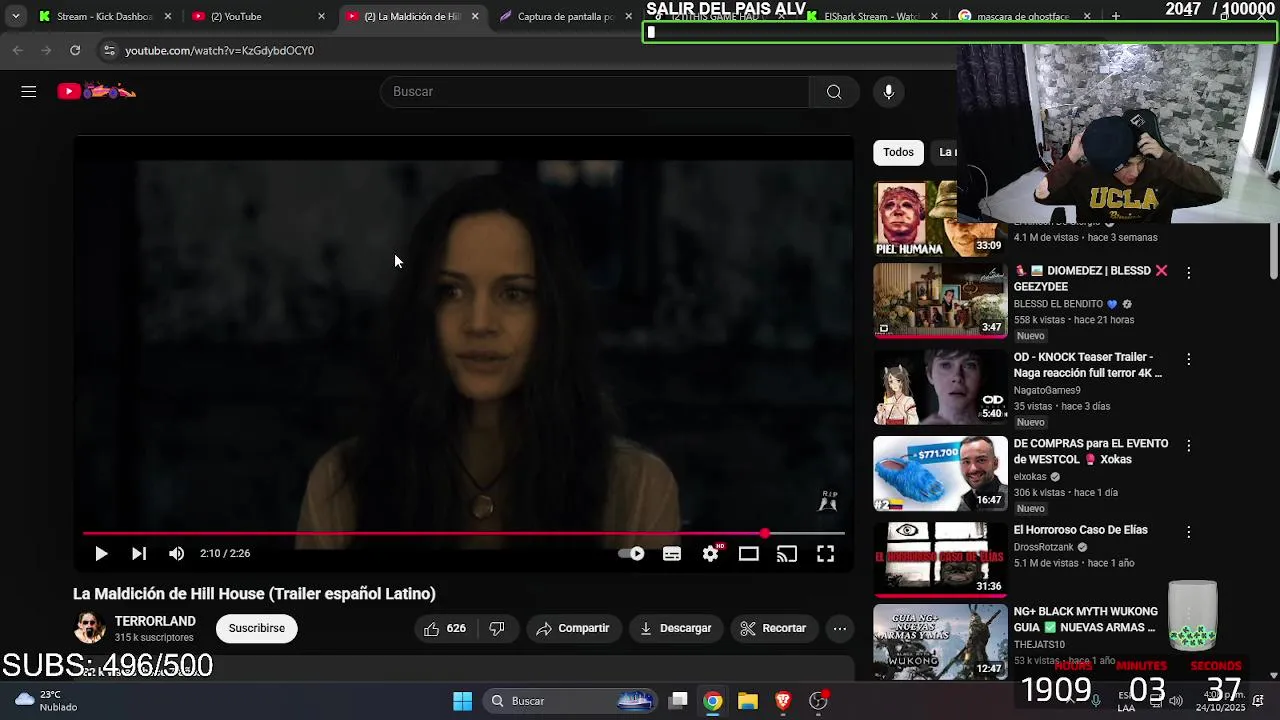
Task: Toggle autoplay switch in player
Action: 631,553
